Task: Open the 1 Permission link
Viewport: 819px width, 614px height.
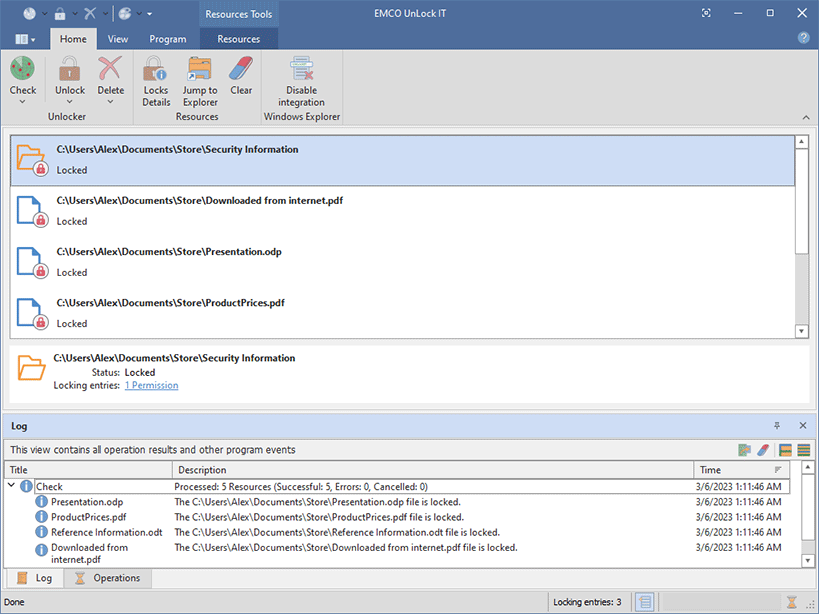Action: [151, 385]
